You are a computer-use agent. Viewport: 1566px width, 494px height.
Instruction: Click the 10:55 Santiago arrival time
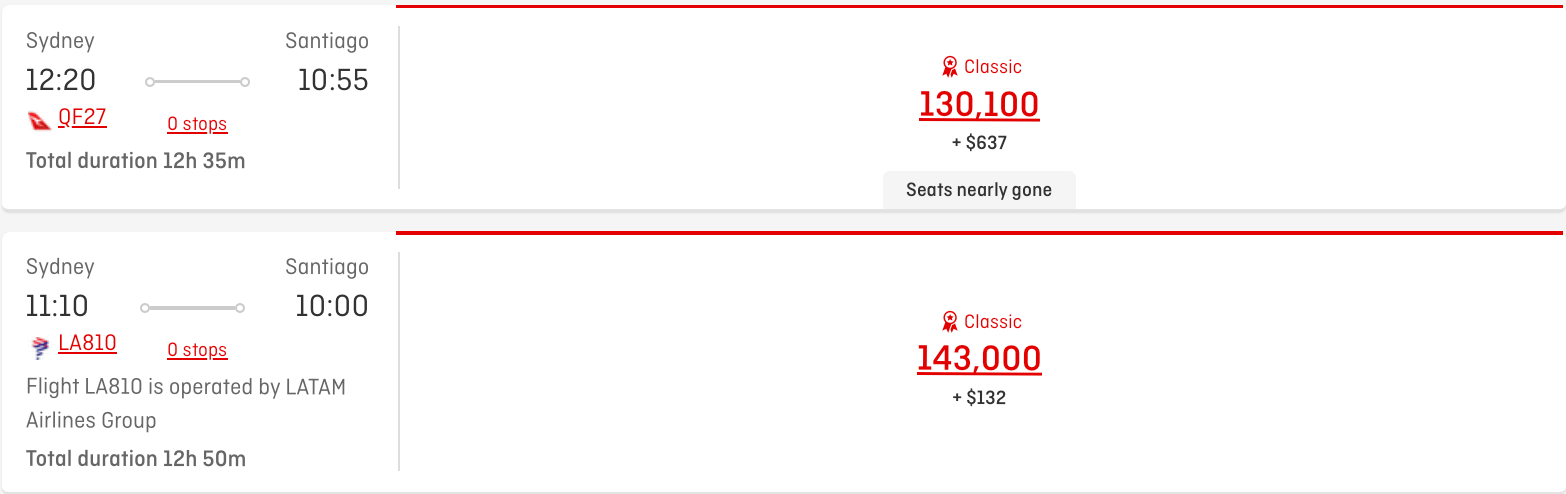[333, 81]
